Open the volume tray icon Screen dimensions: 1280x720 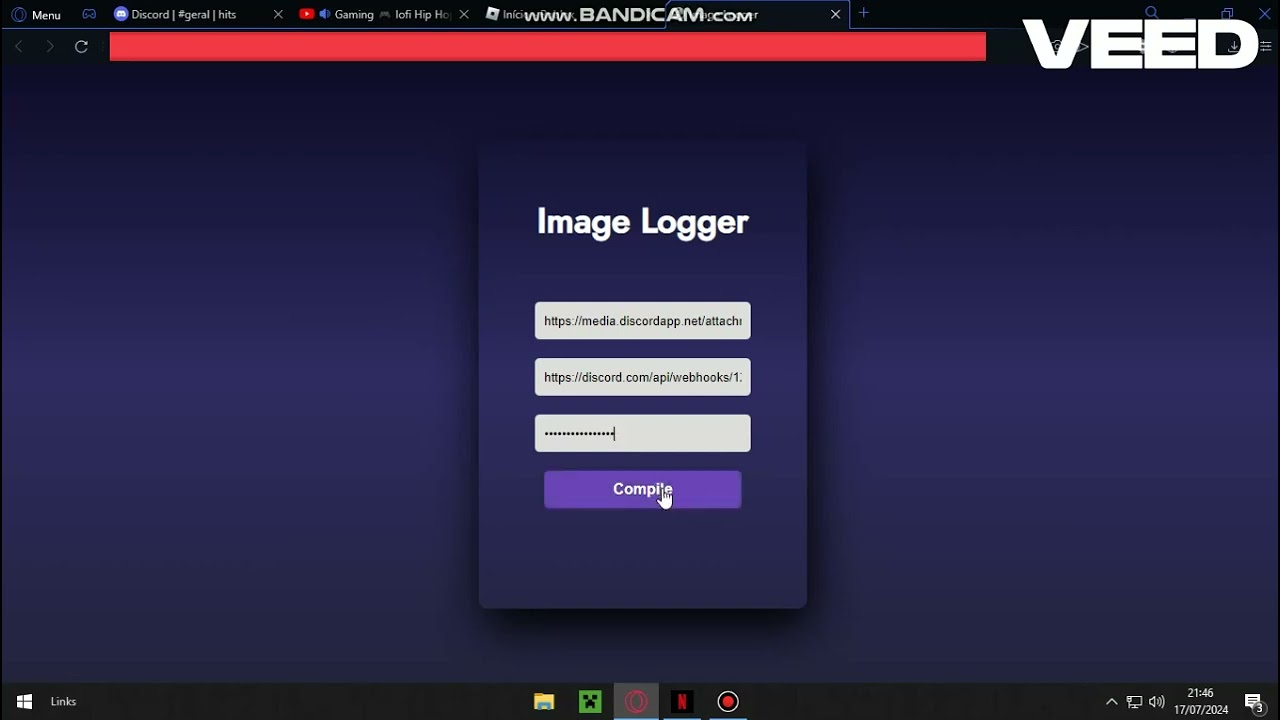[1157, 702]
